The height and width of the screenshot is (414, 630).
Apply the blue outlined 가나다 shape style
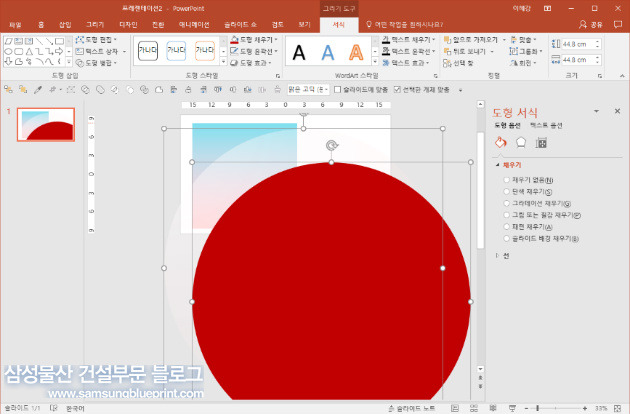pyautogui.click(x=176, y=51)
